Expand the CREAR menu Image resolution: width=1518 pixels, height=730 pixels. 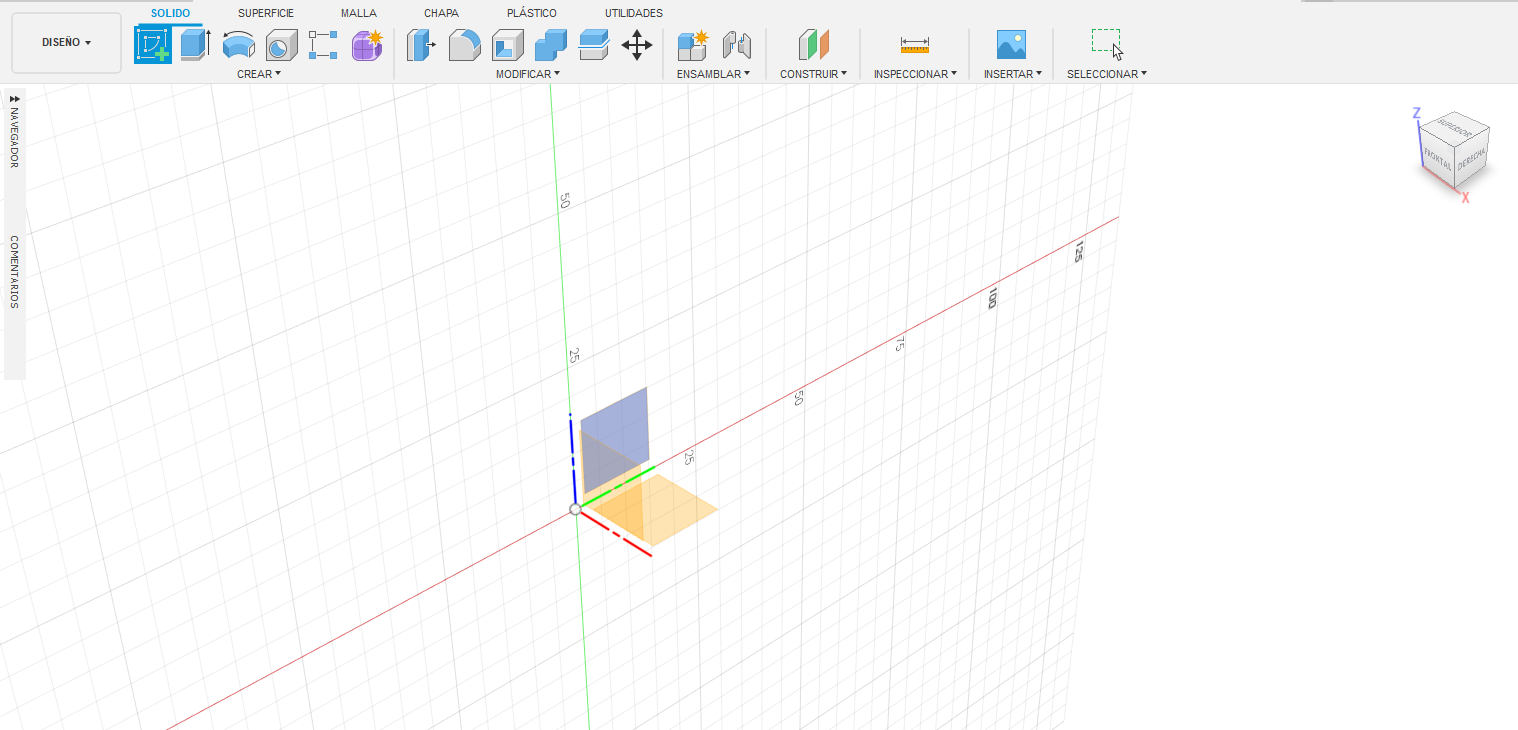[259, 74]
